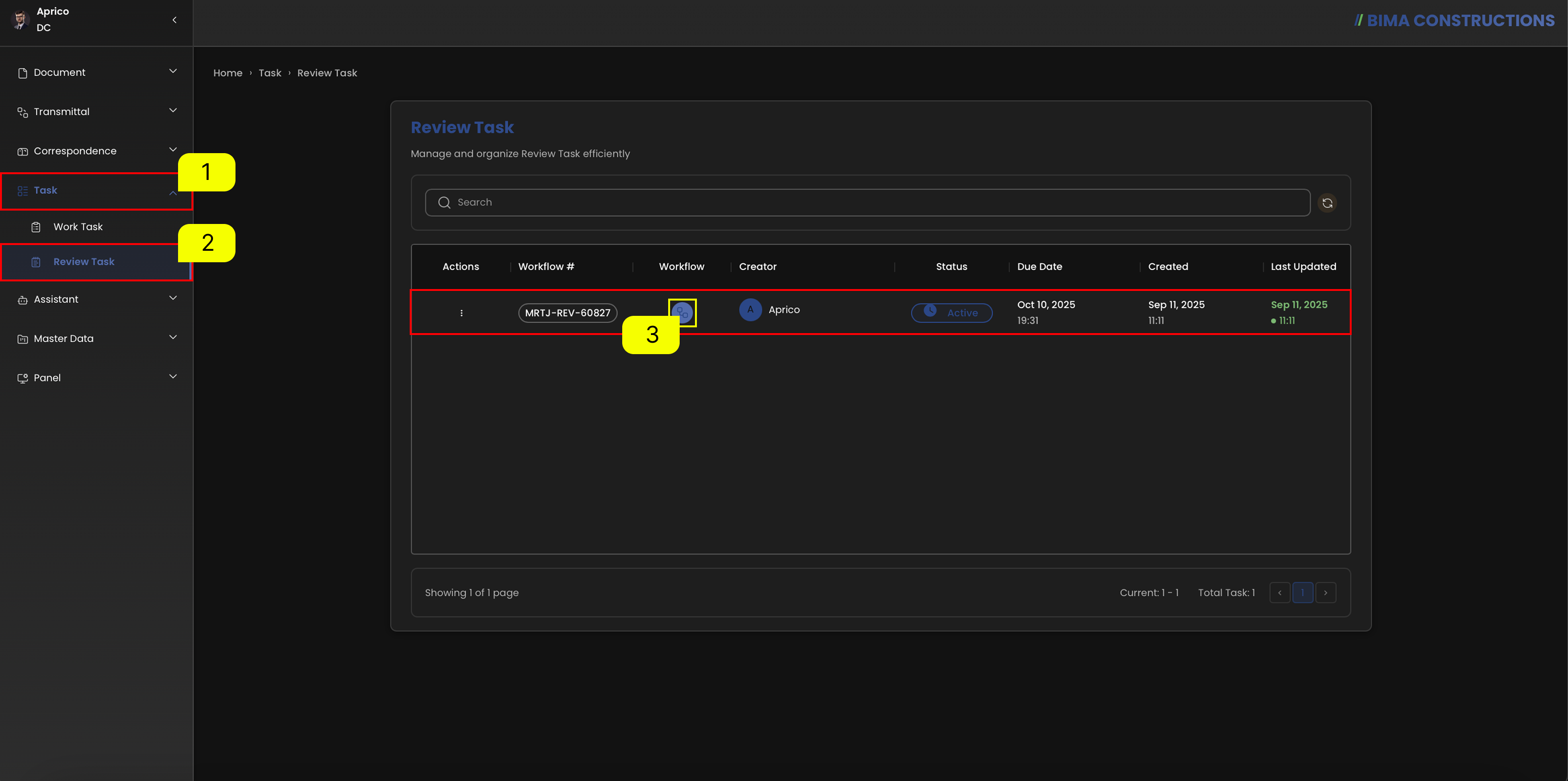The image size is (1568, 781).
Task: Expand the Transmittal section chevron
Action: [173, 110]
